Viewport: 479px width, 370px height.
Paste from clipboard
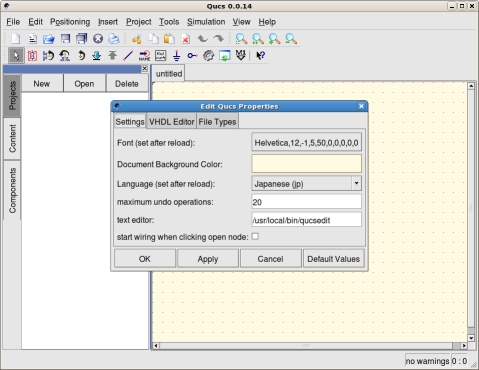[169, 39]
